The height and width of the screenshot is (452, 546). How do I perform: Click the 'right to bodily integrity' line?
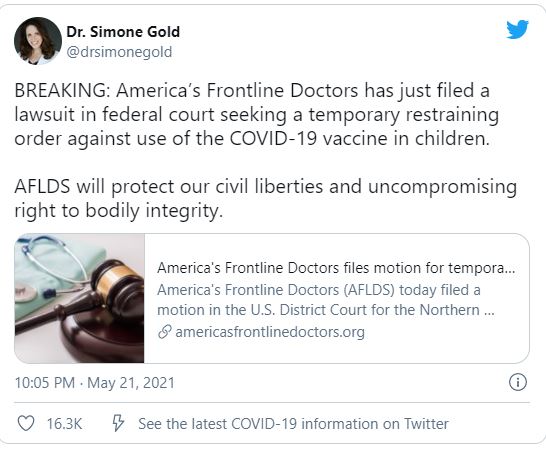tap(118, 211)
